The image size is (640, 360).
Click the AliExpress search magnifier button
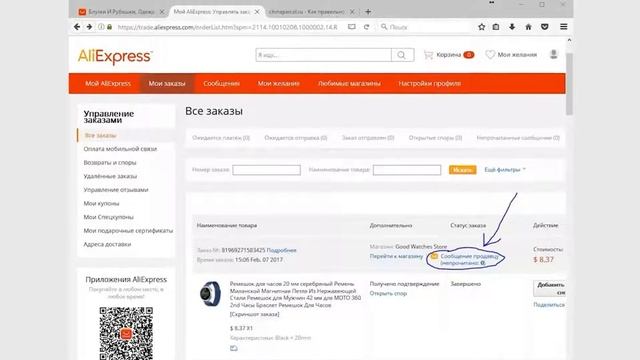[402, 55]
